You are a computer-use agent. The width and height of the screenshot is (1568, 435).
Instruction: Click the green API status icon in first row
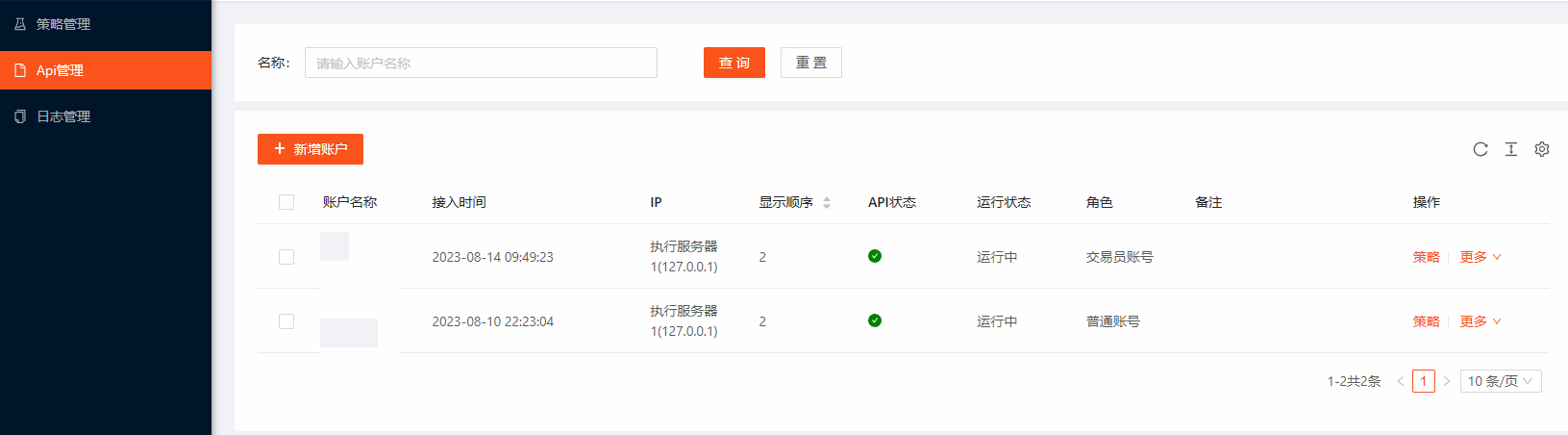[875, 256]
